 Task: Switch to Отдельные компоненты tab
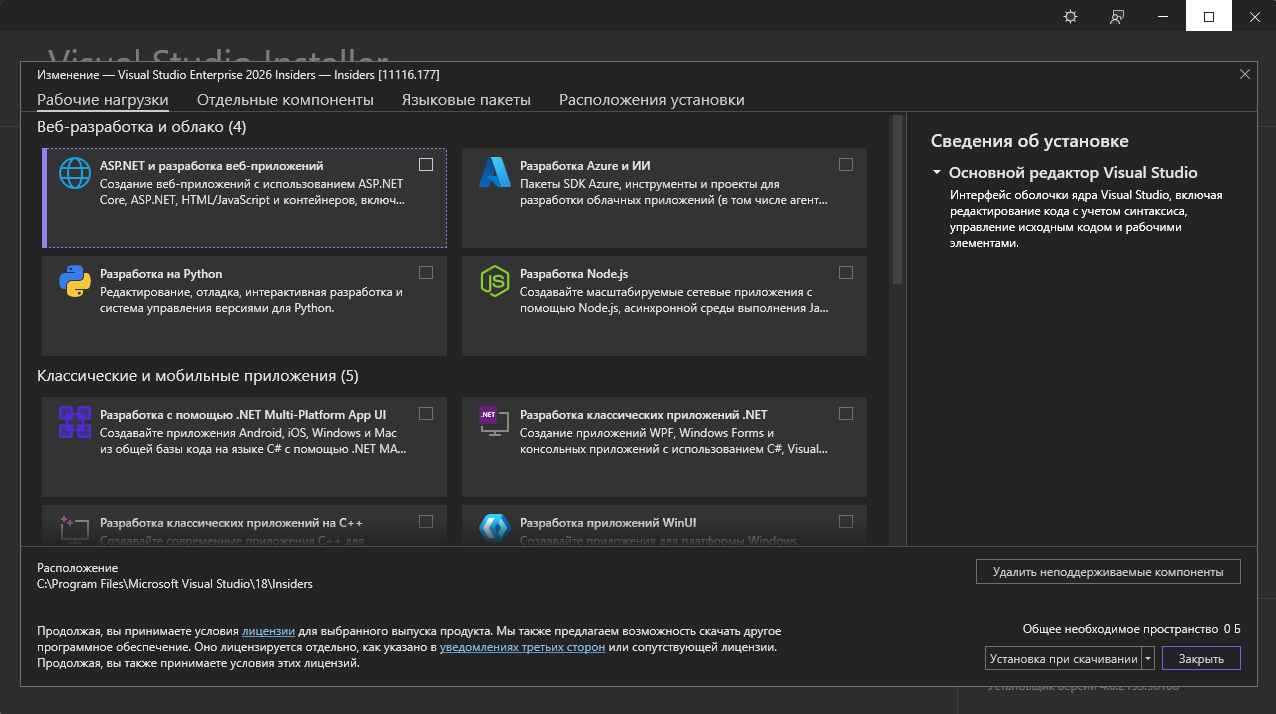click(x=285, y=100)
